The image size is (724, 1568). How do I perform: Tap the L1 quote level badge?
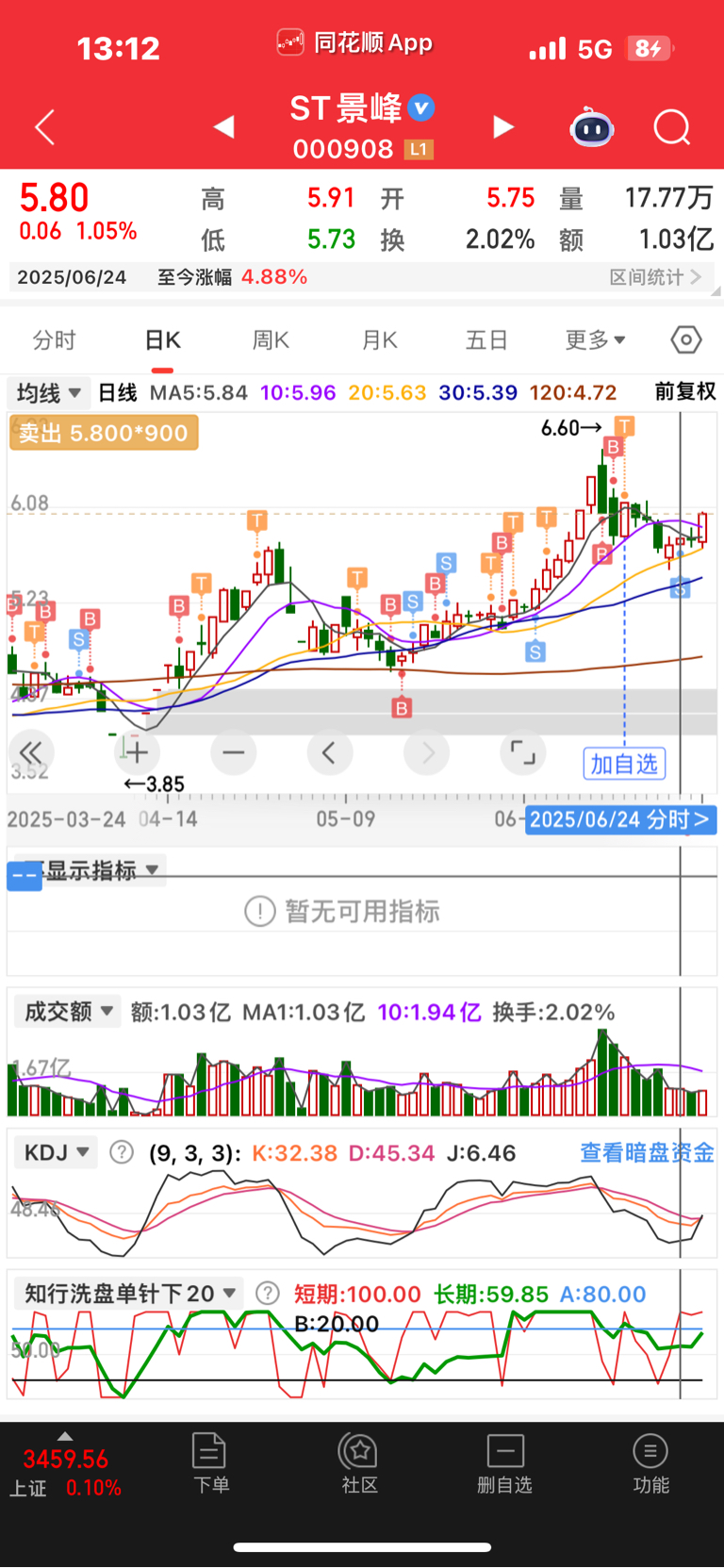coord(419,149)
